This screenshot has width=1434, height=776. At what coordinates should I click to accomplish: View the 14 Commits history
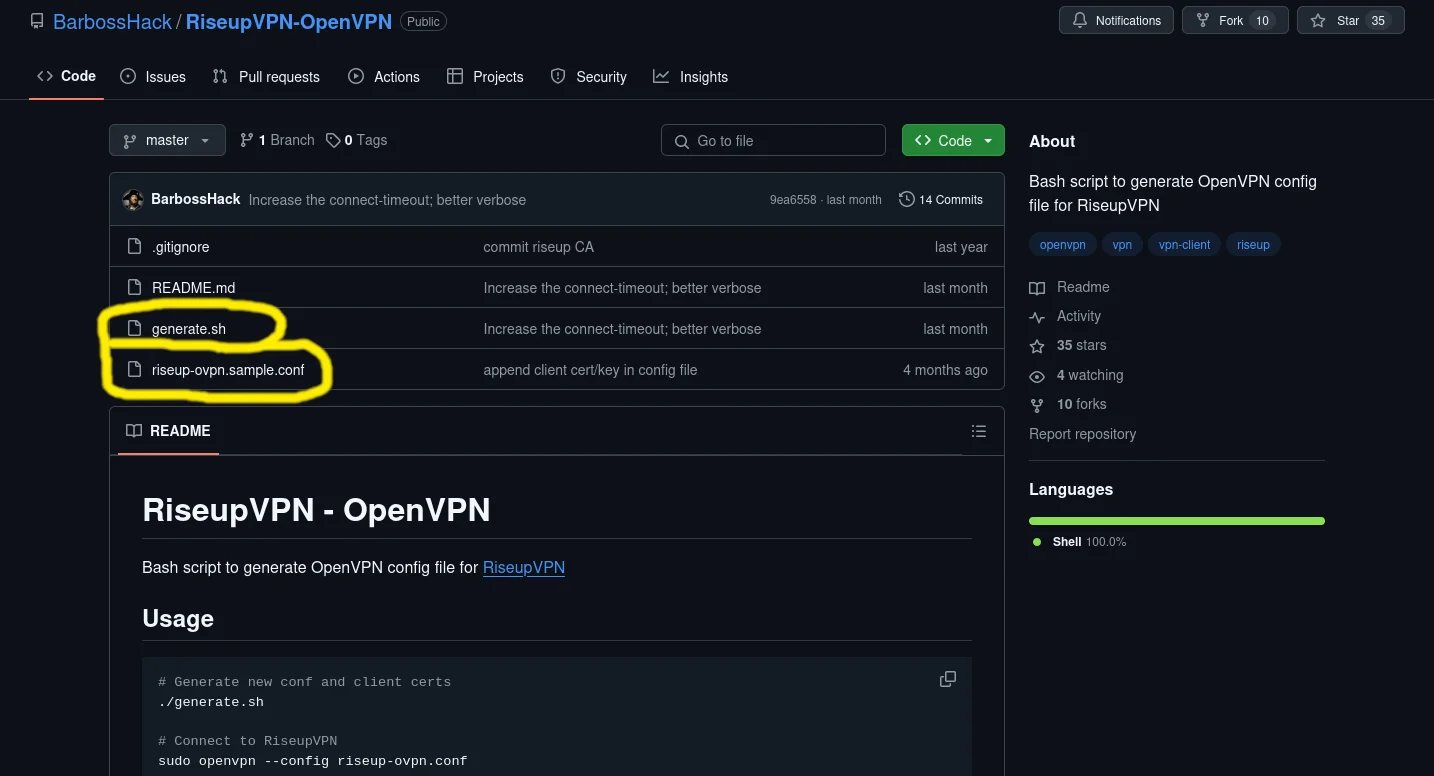941,199
